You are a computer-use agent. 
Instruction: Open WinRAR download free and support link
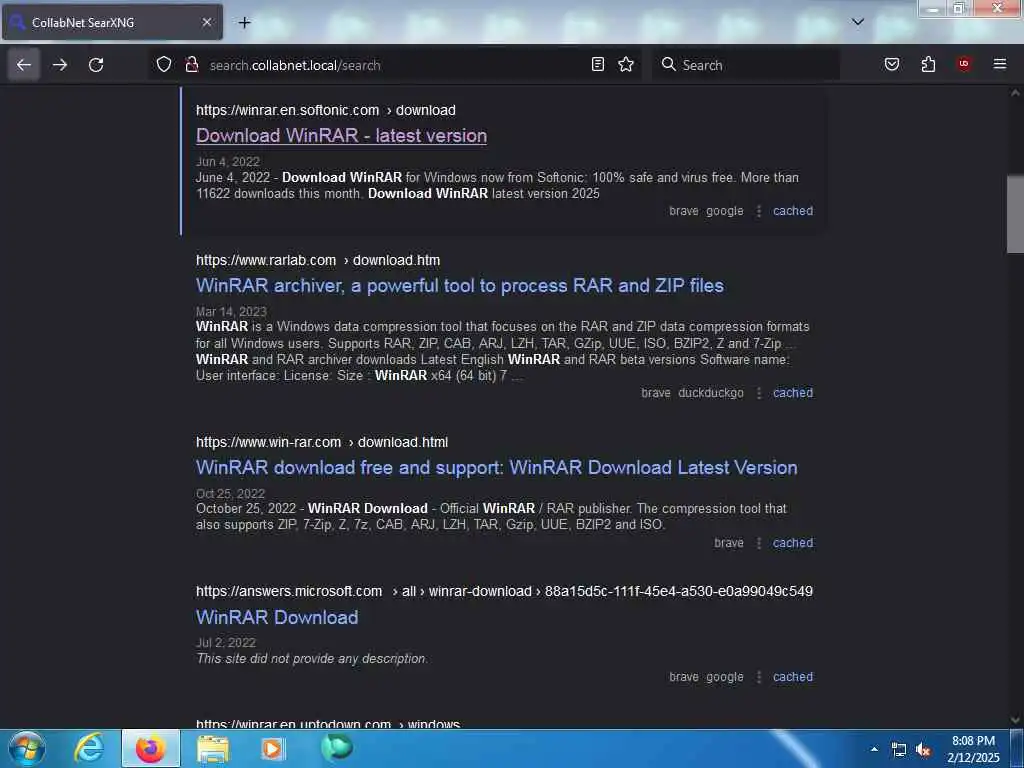point(497,468)
